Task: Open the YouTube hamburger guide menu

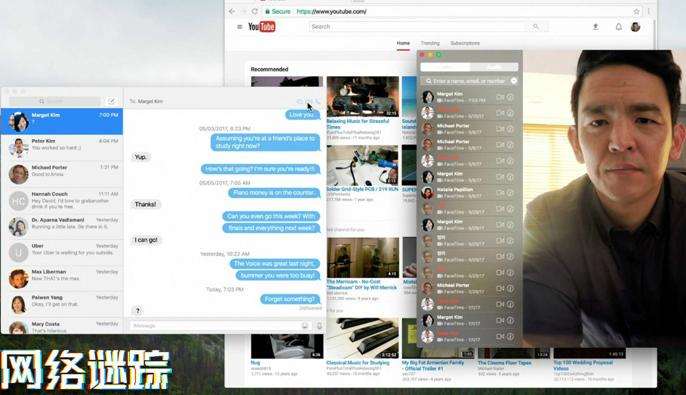Action: click(x=239, y=27)
